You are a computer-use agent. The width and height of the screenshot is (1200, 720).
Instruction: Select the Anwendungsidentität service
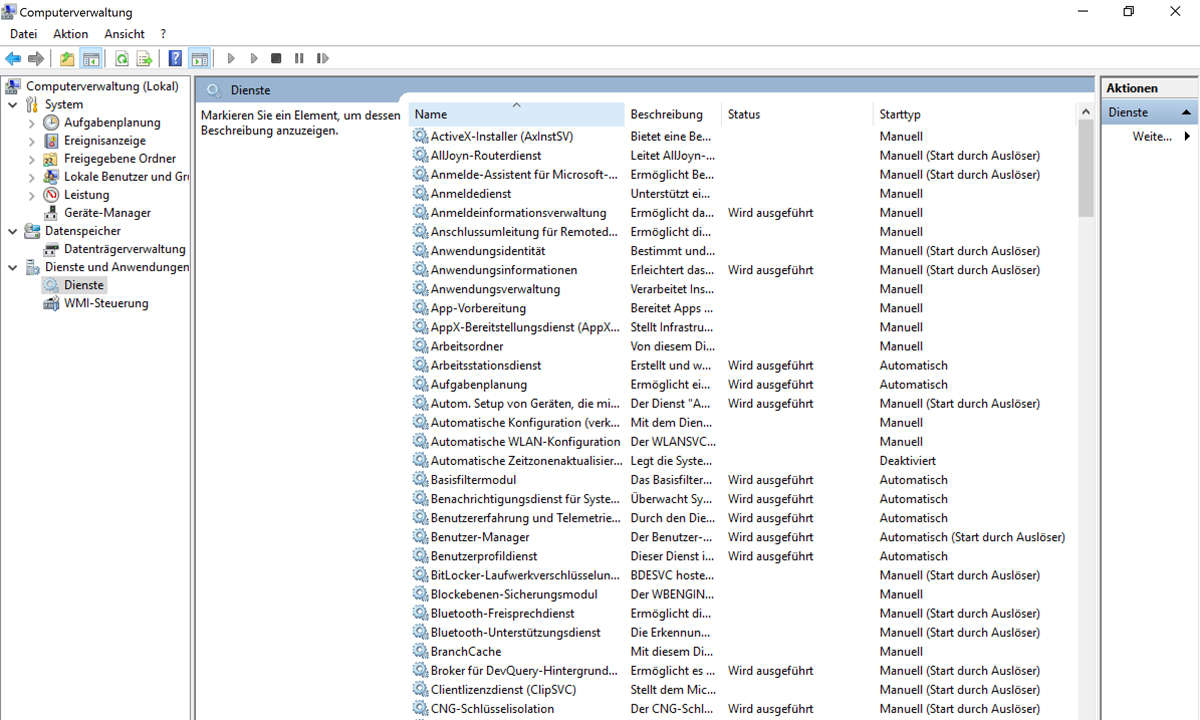pos(487,251)
